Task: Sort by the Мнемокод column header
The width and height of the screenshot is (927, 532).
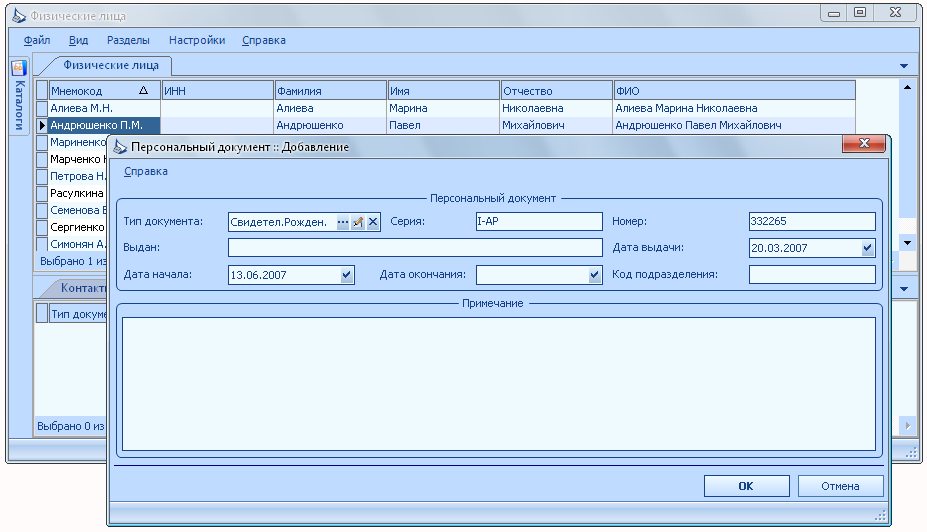Action: click(104, 90)
